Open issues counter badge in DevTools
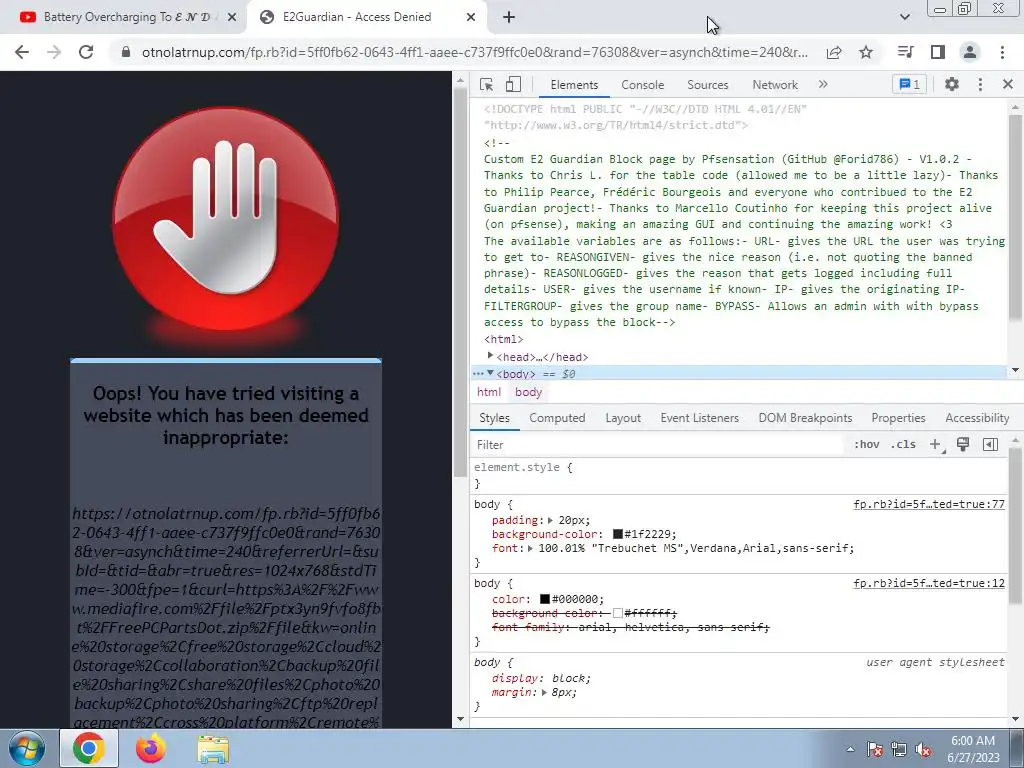1024x768 pixels. click(x=909, y=84)
